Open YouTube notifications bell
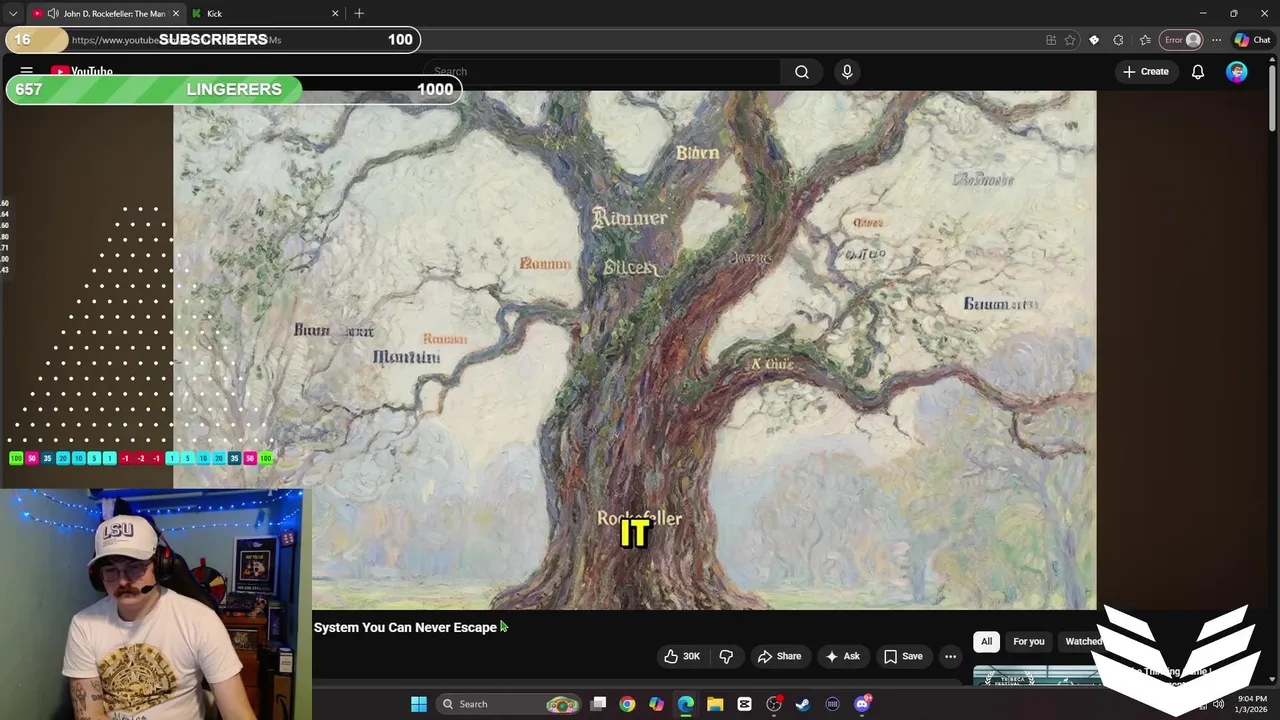Viewport: 1280px width, 720px height. (1197, 71)
